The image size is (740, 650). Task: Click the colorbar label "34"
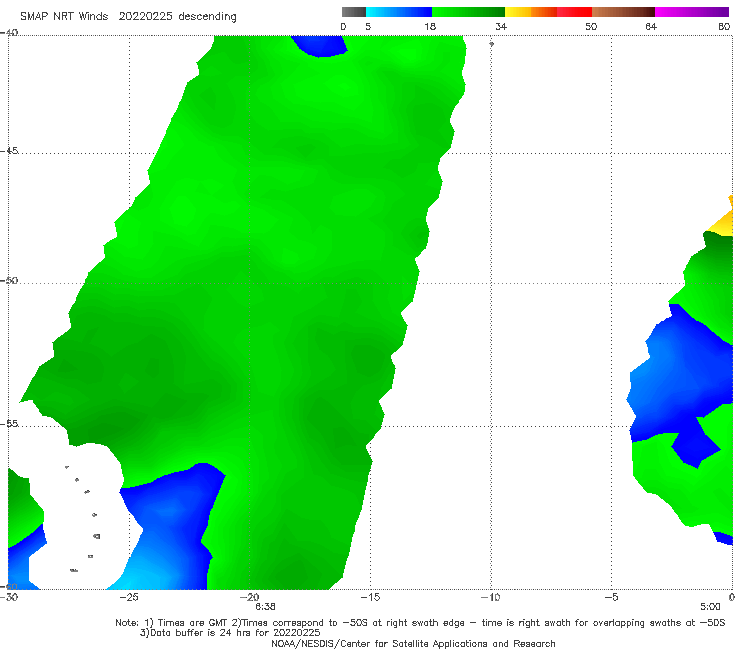click(501, 26)
